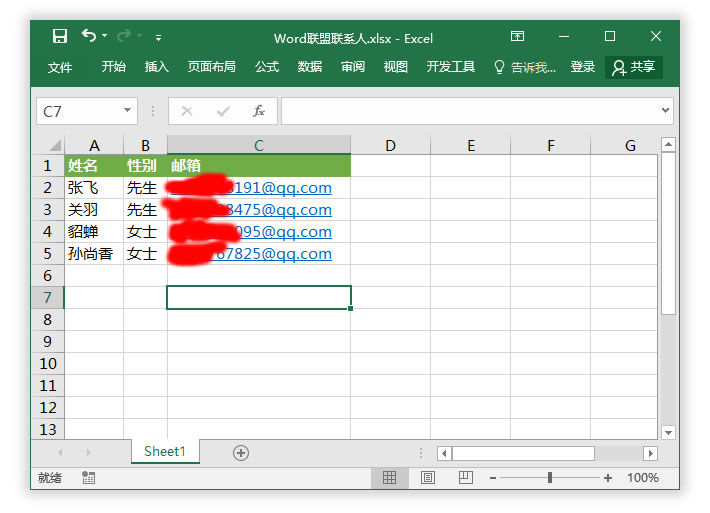Click the vertical scrollbar down arrow
The height and width of the screenshot is (513, 710).
pos(668,432)
